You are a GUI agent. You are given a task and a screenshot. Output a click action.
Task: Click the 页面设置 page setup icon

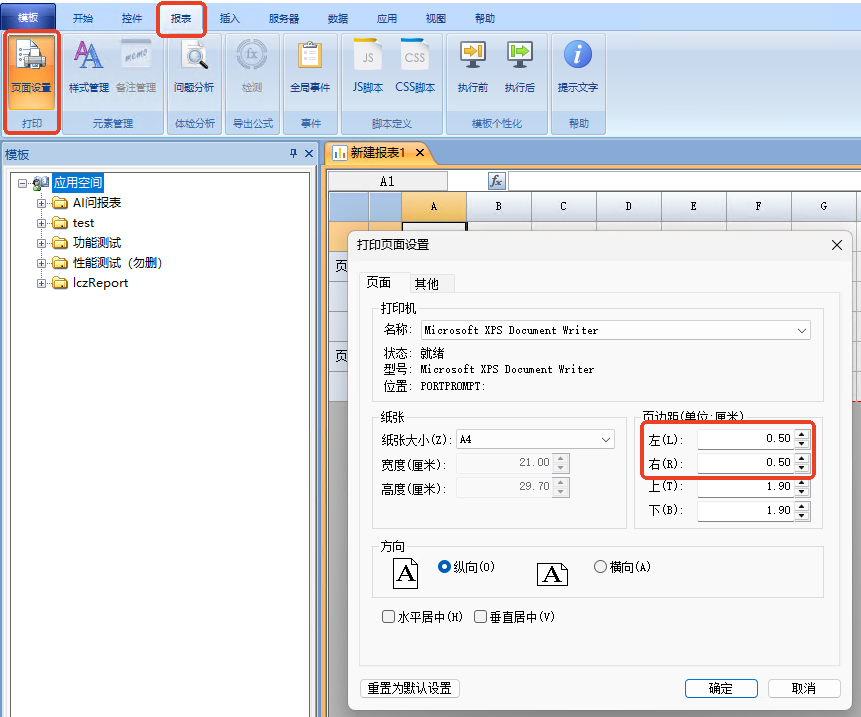pyautogui.click(x=31, y=68)
